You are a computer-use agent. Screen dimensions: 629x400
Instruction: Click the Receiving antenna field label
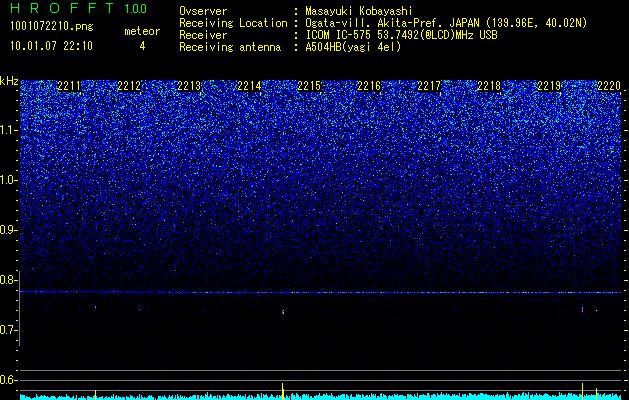click(x=230, y=47)
